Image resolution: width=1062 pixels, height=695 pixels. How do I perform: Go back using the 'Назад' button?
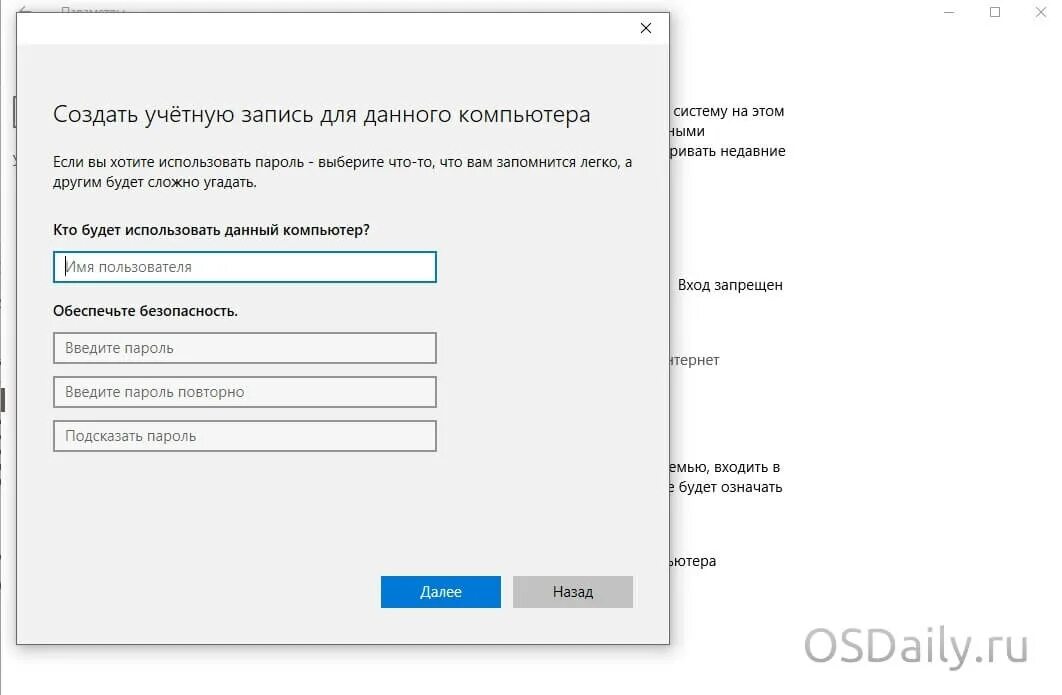[573, 592]
